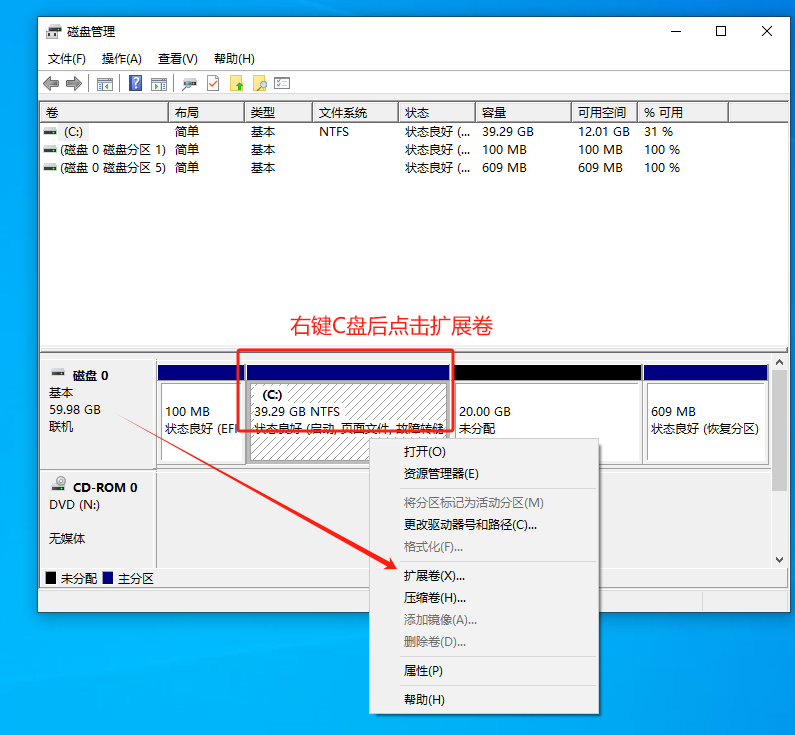
Task: Click the Back arrow toolbar icon
Action: coord(51,83)
